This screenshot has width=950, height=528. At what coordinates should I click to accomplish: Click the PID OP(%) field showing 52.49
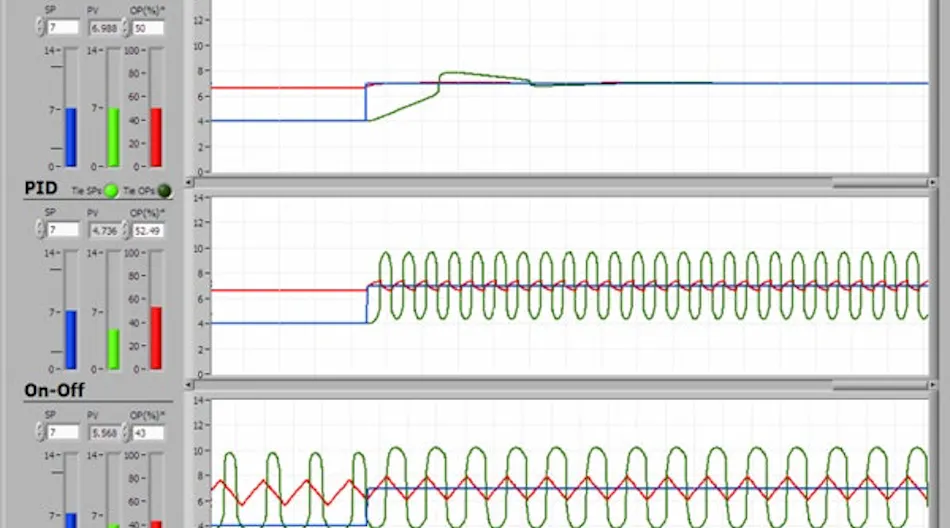[148, 230]
